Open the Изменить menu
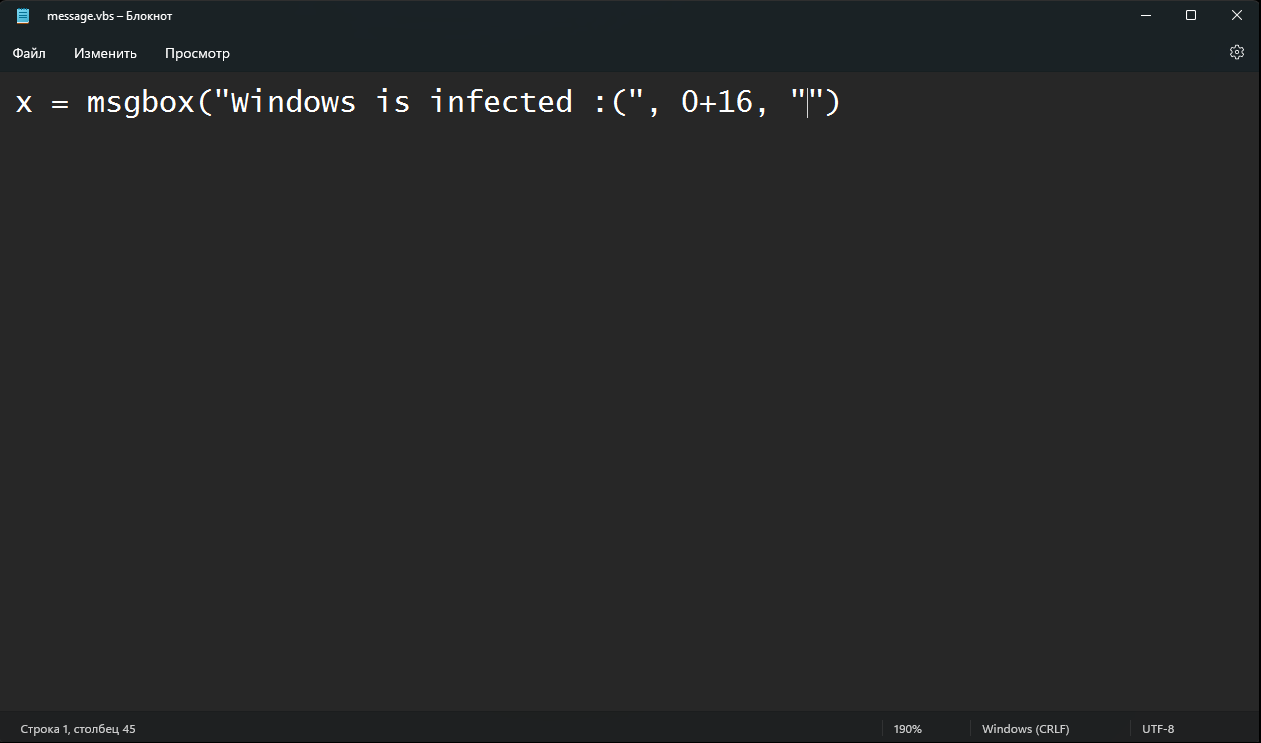 105,53
